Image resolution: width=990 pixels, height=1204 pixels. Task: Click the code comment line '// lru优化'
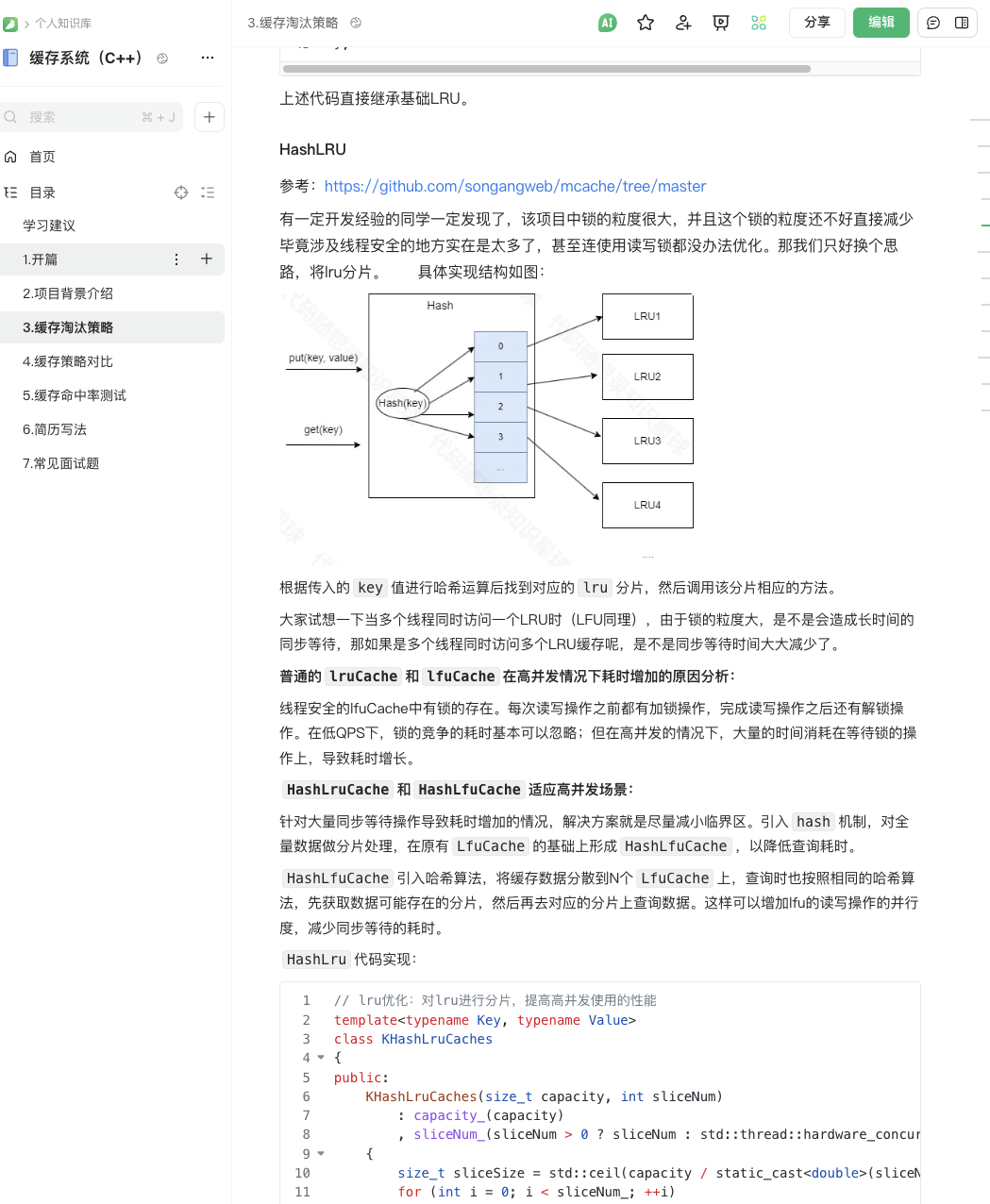pyautogui.click(x=495, y=1000)
